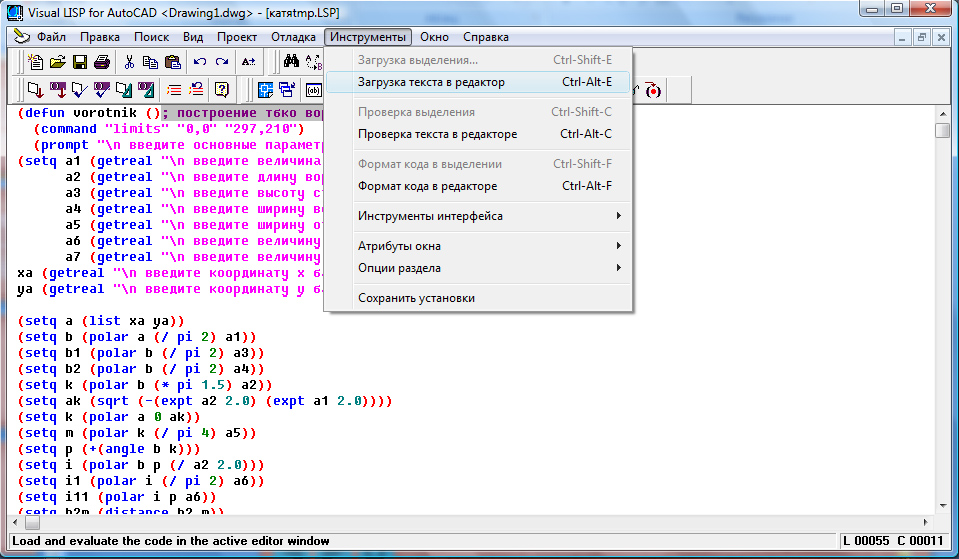Open the Окно menu

tap(434, 37)
